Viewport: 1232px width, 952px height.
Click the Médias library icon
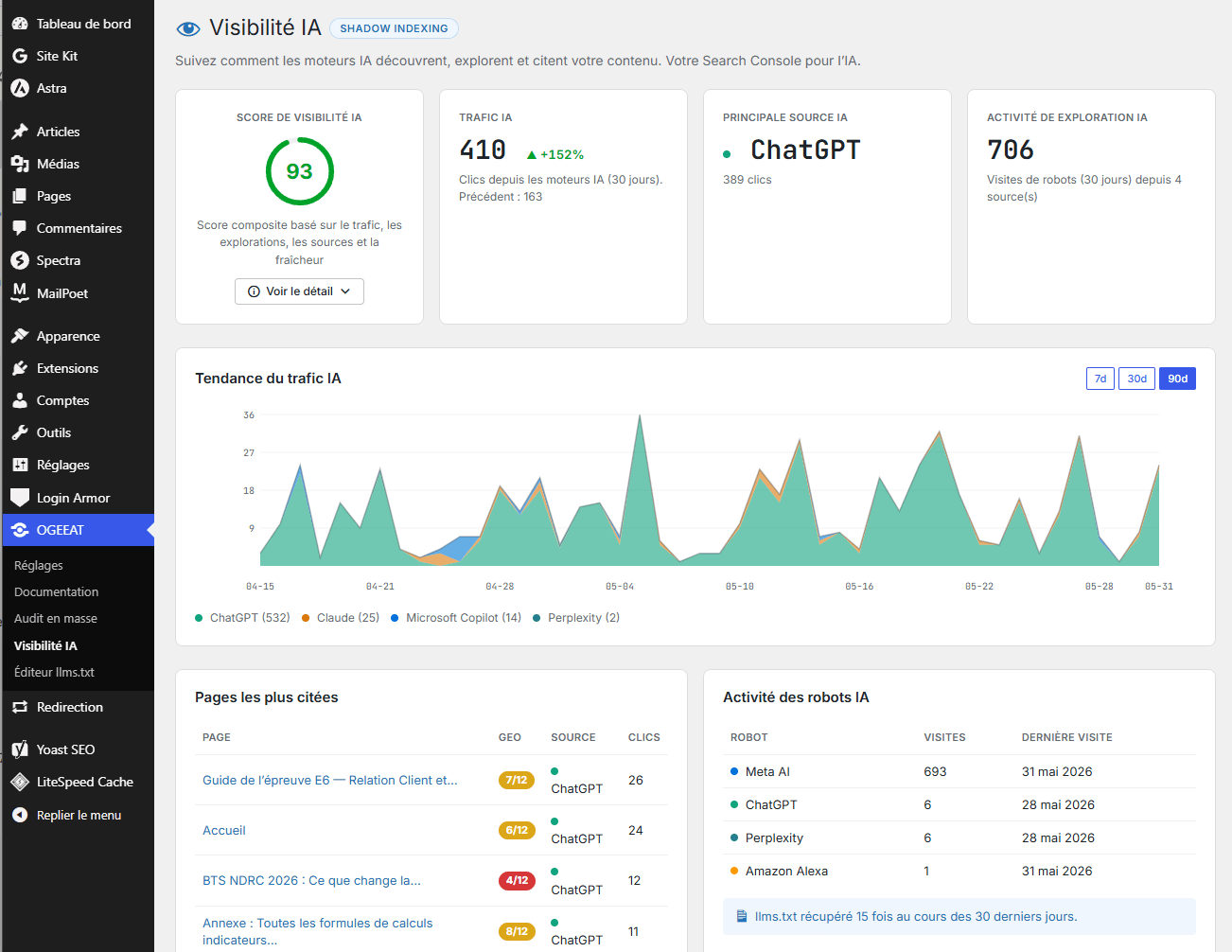[20, 164]
